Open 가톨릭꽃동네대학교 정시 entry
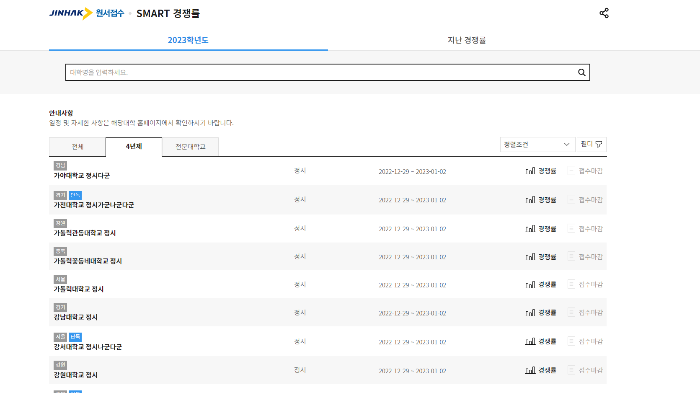The width and height of the screenshot is (700, 393). coord(88,261)
